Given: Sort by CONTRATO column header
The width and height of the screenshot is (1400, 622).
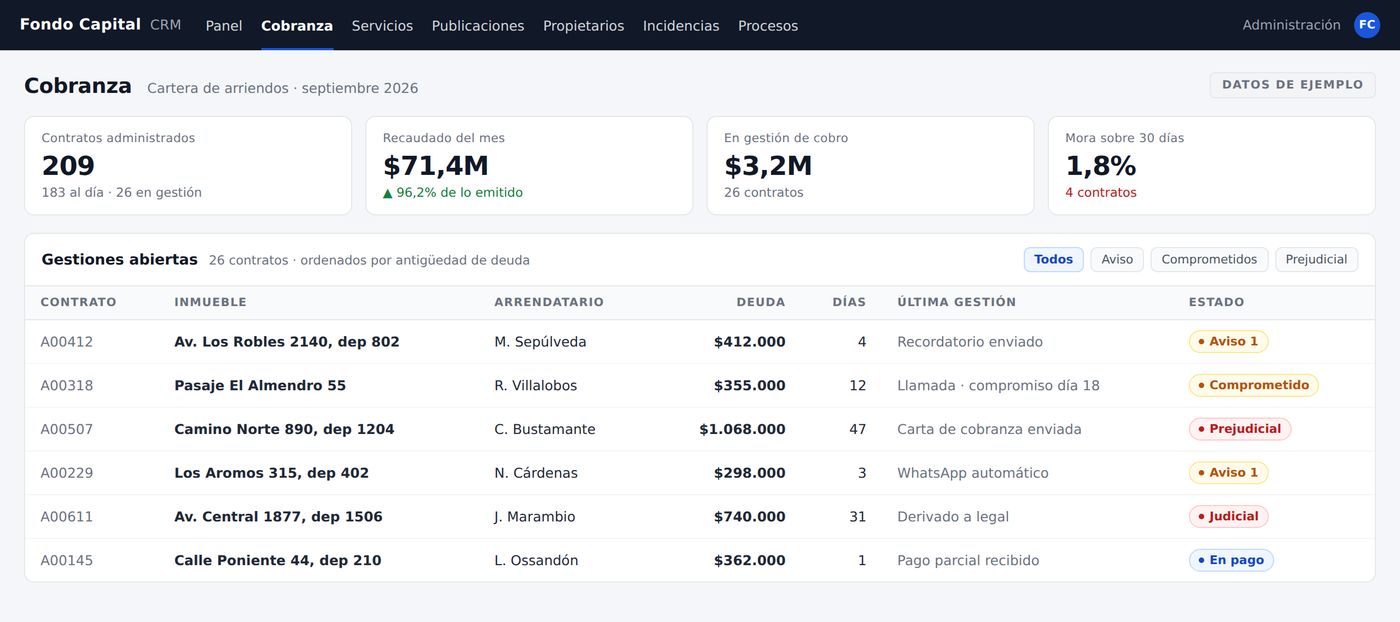Looking at the screenshot, I should click(78, 302).
